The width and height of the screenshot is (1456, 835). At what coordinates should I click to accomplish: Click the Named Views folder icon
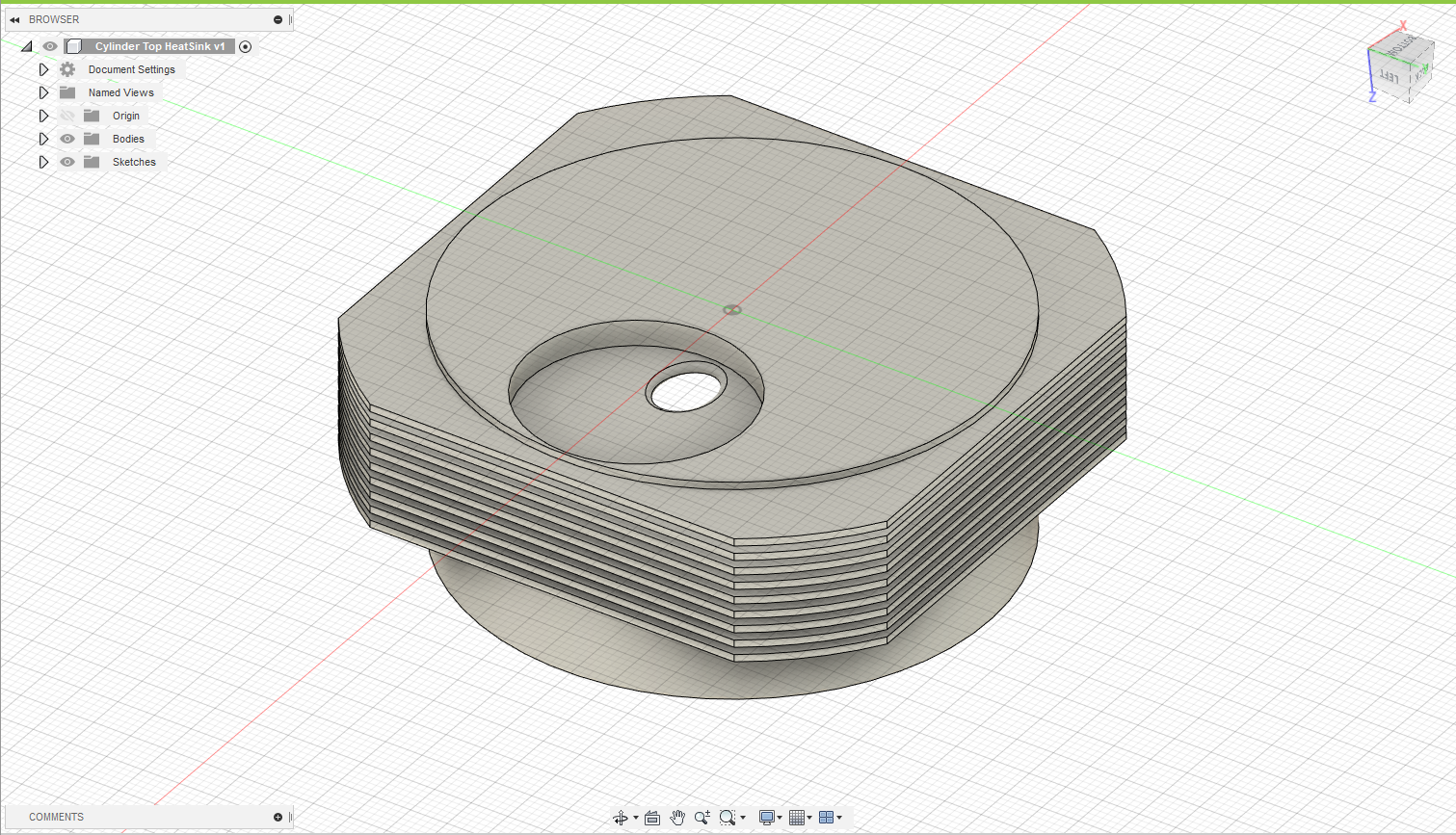click(x=67, y=92)
